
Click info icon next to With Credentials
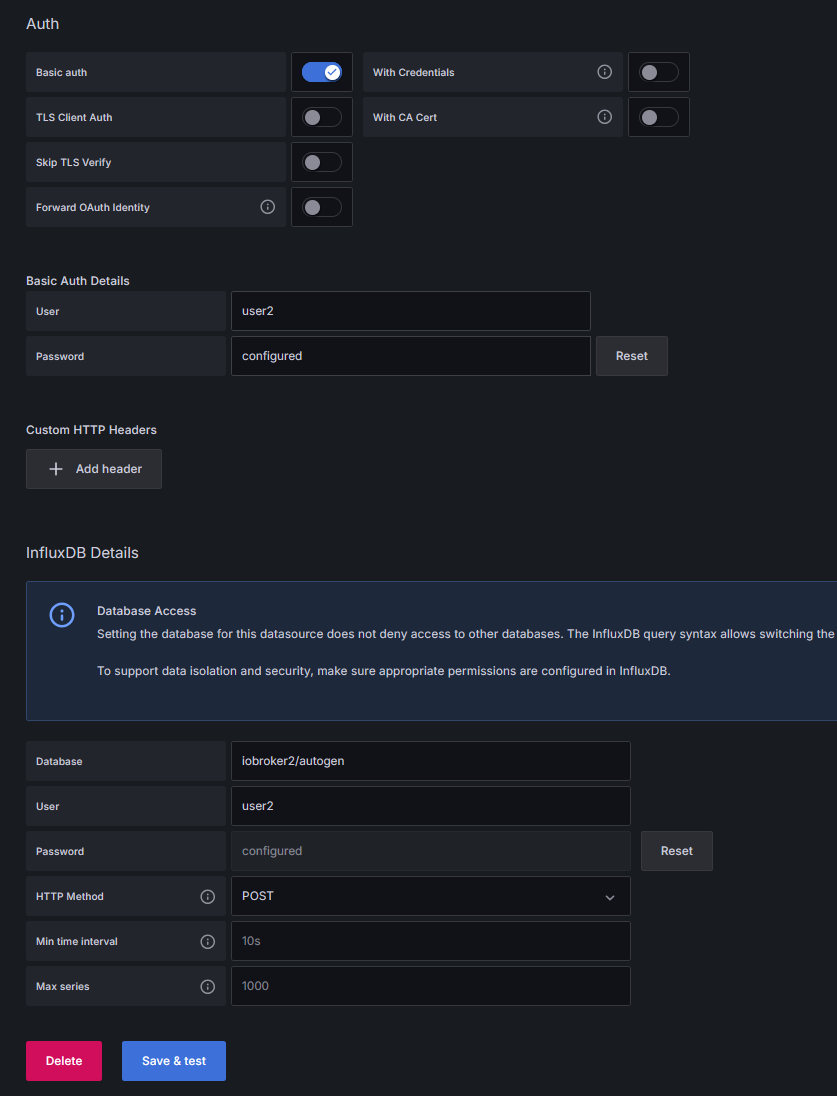(604, 72)
